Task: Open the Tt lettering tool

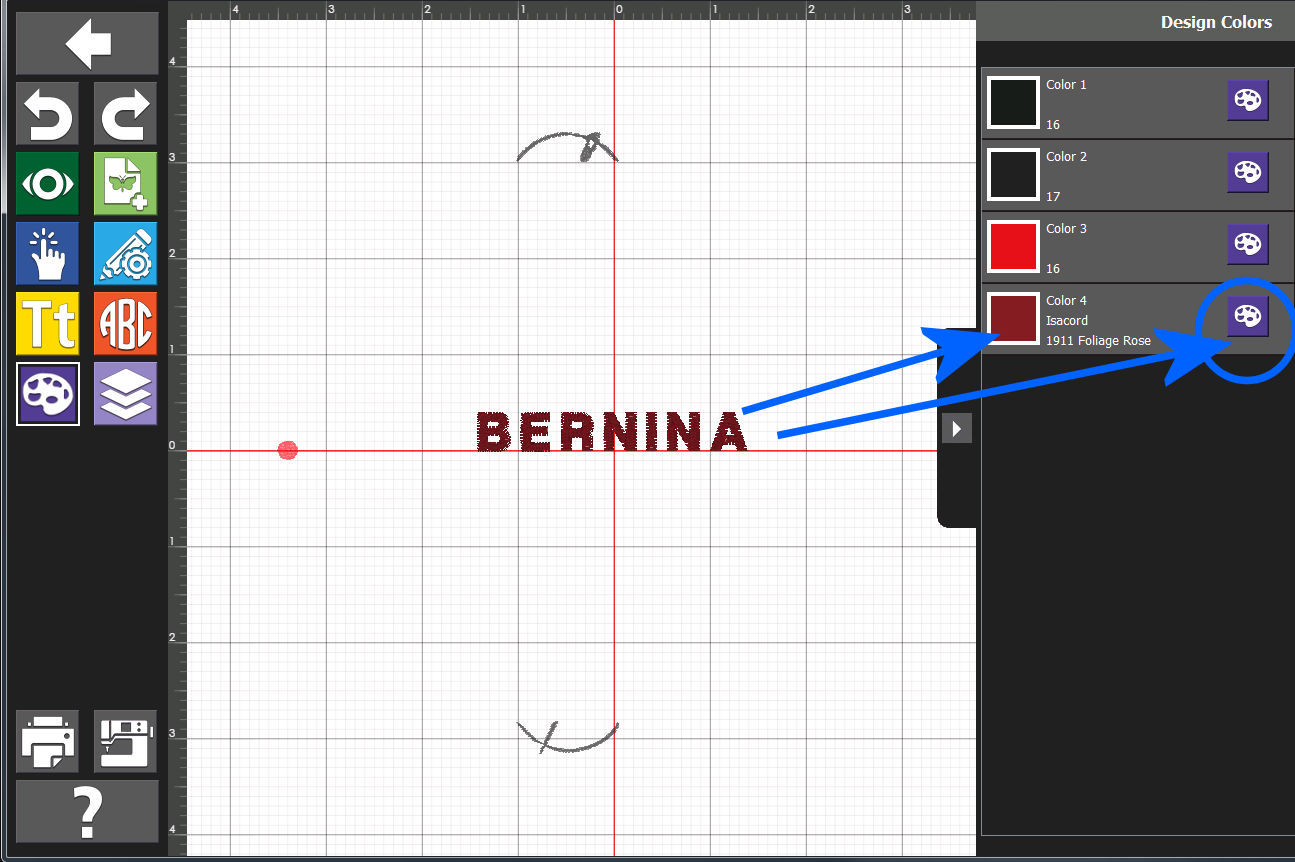Action: click(47, 323)
